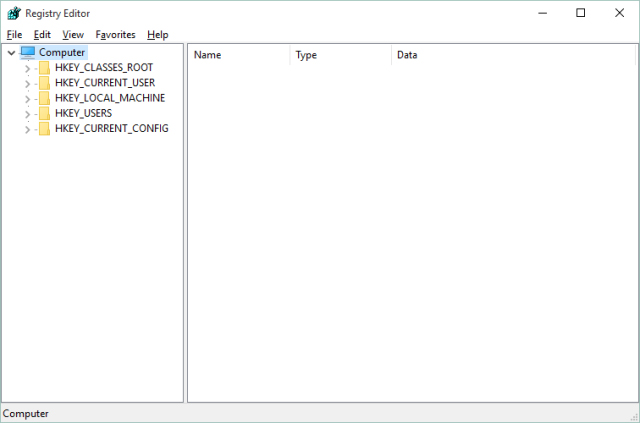
Task: Expand the HKEY_CLASSES_ROOT key
Action: click(27, 69)
